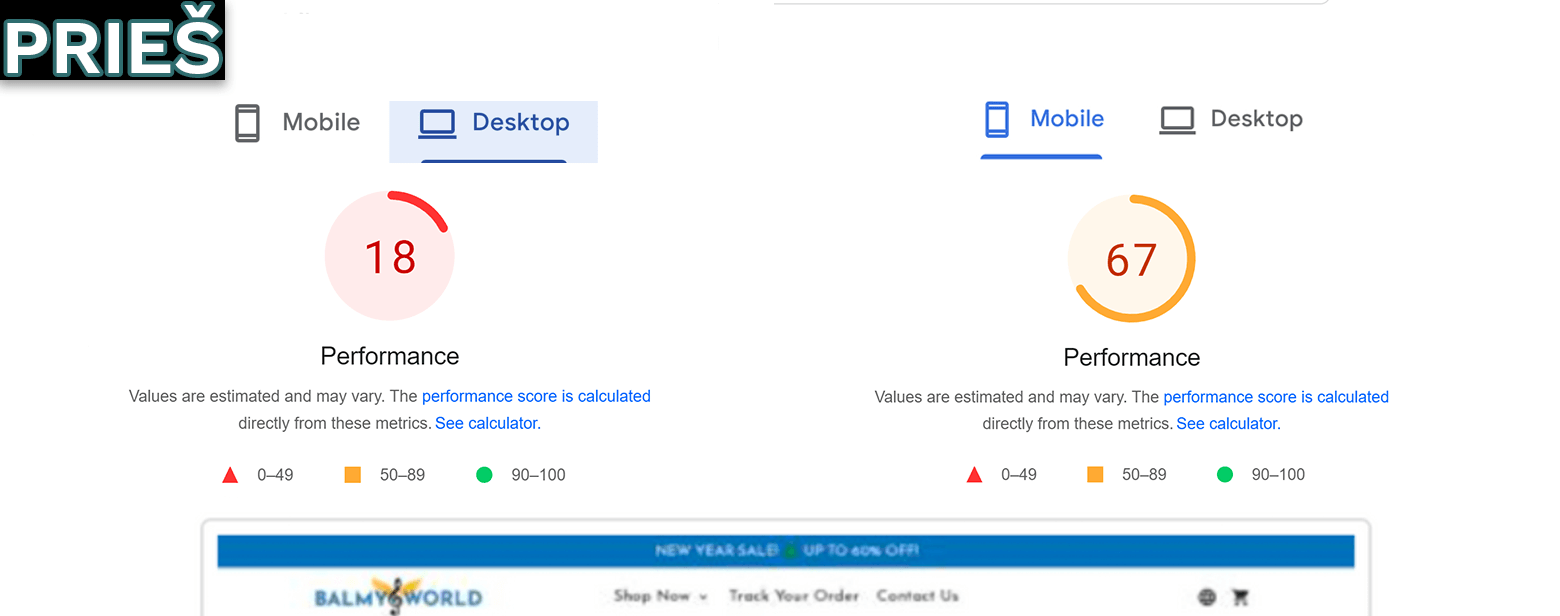Open Track Your Order page
Viewport: 1560px width, 616px height.
pyautogui.click(x=794, y=596)
